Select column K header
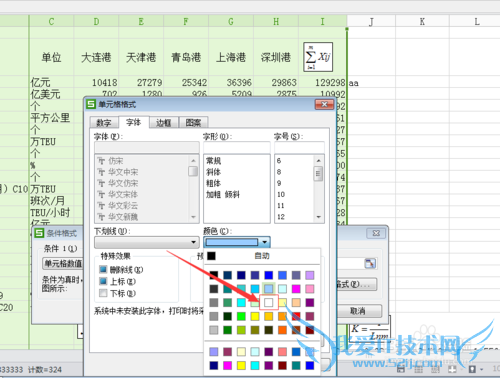This screenshot has height=378, width=500. click(x=422, y=22)
